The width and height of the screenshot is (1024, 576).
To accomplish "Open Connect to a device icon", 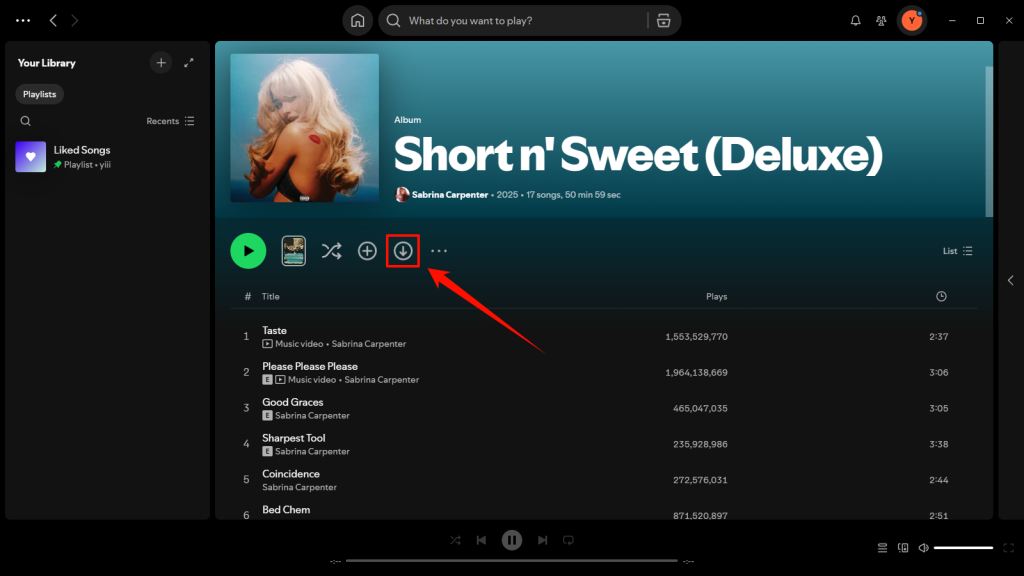I will click(x=903, y=547).
